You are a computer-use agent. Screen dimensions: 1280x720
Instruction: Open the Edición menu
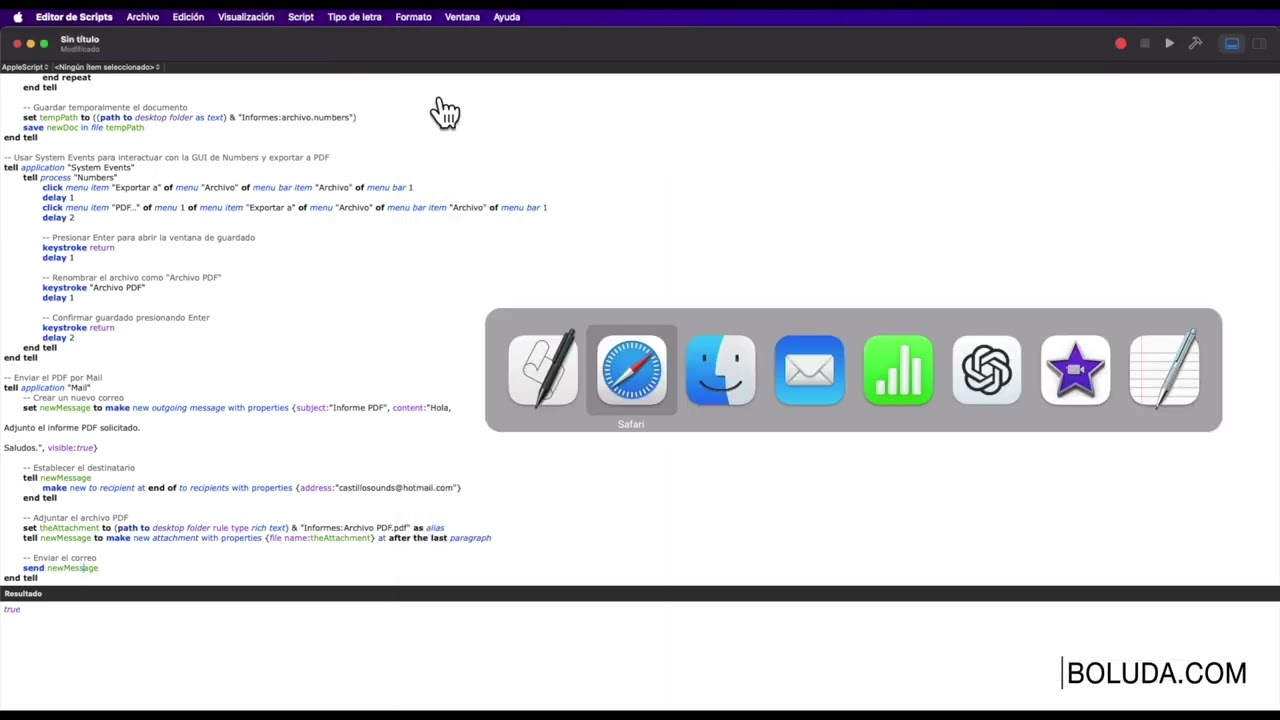point(188,17)
